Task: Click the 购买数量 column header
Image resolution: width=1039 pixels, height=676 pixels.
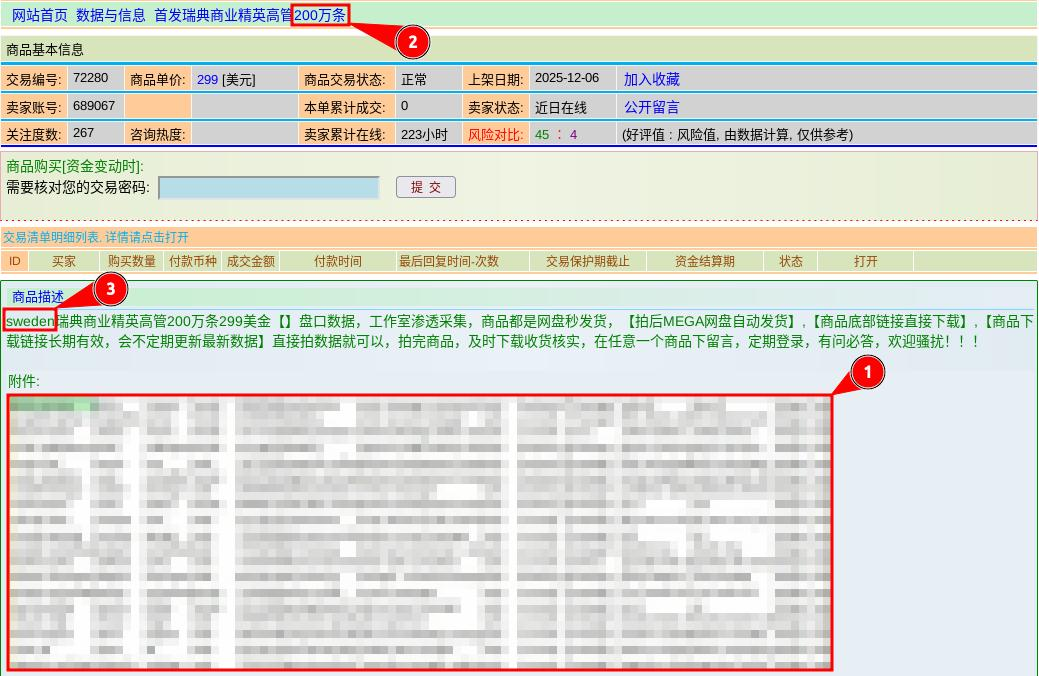Action: 131,261
